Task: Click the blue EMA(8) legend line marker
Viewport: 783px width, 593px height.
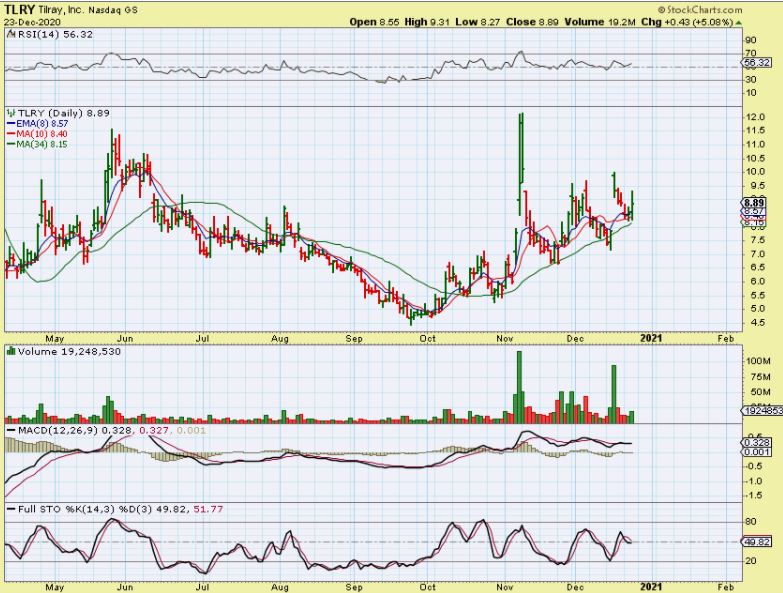Action: click(9, 124)
